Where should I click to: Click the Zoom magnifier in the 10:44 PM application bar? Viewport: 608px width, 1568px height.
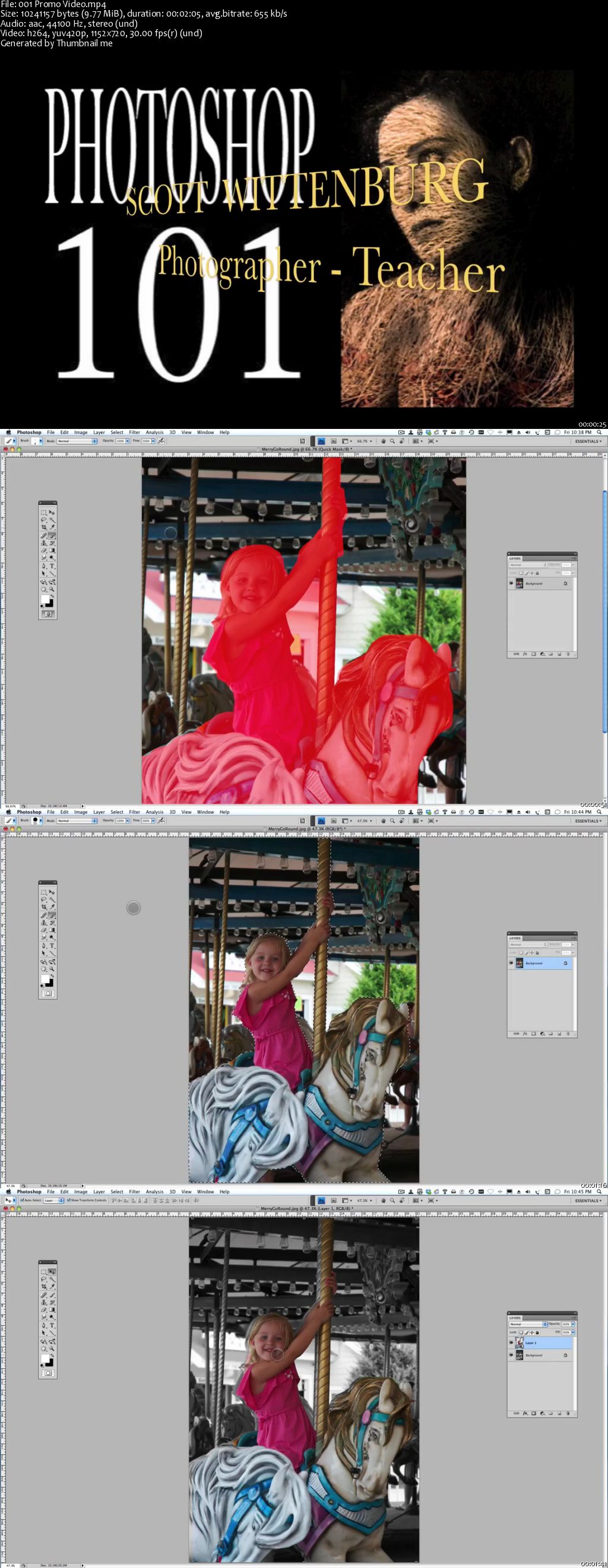393,820
